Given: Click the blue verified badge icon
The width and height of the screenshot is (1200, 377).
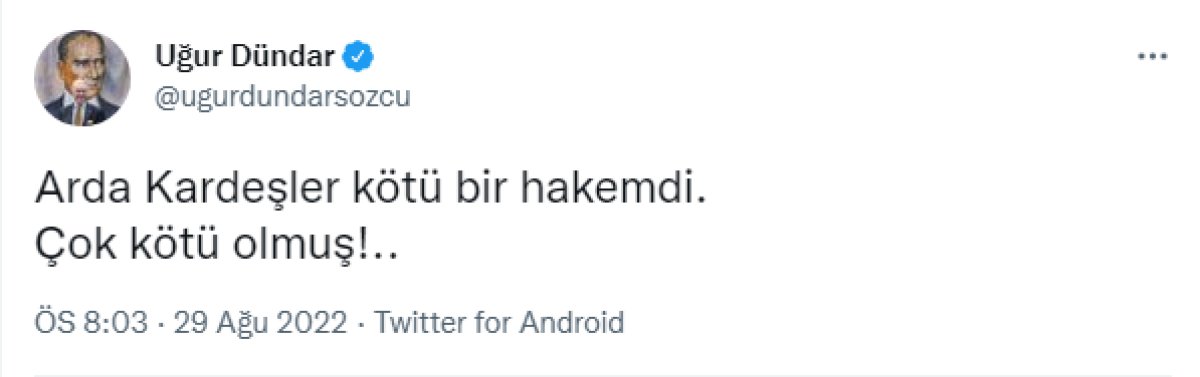Looking at the screenshot, I should click(359, 56).
